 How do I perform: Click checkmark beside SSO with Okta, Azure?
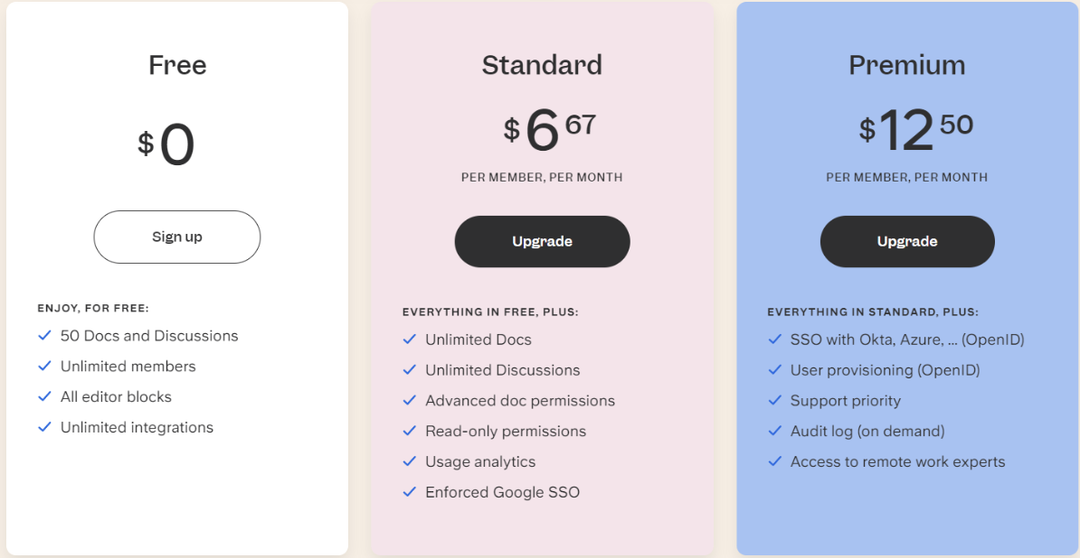(x=775, y=340)
